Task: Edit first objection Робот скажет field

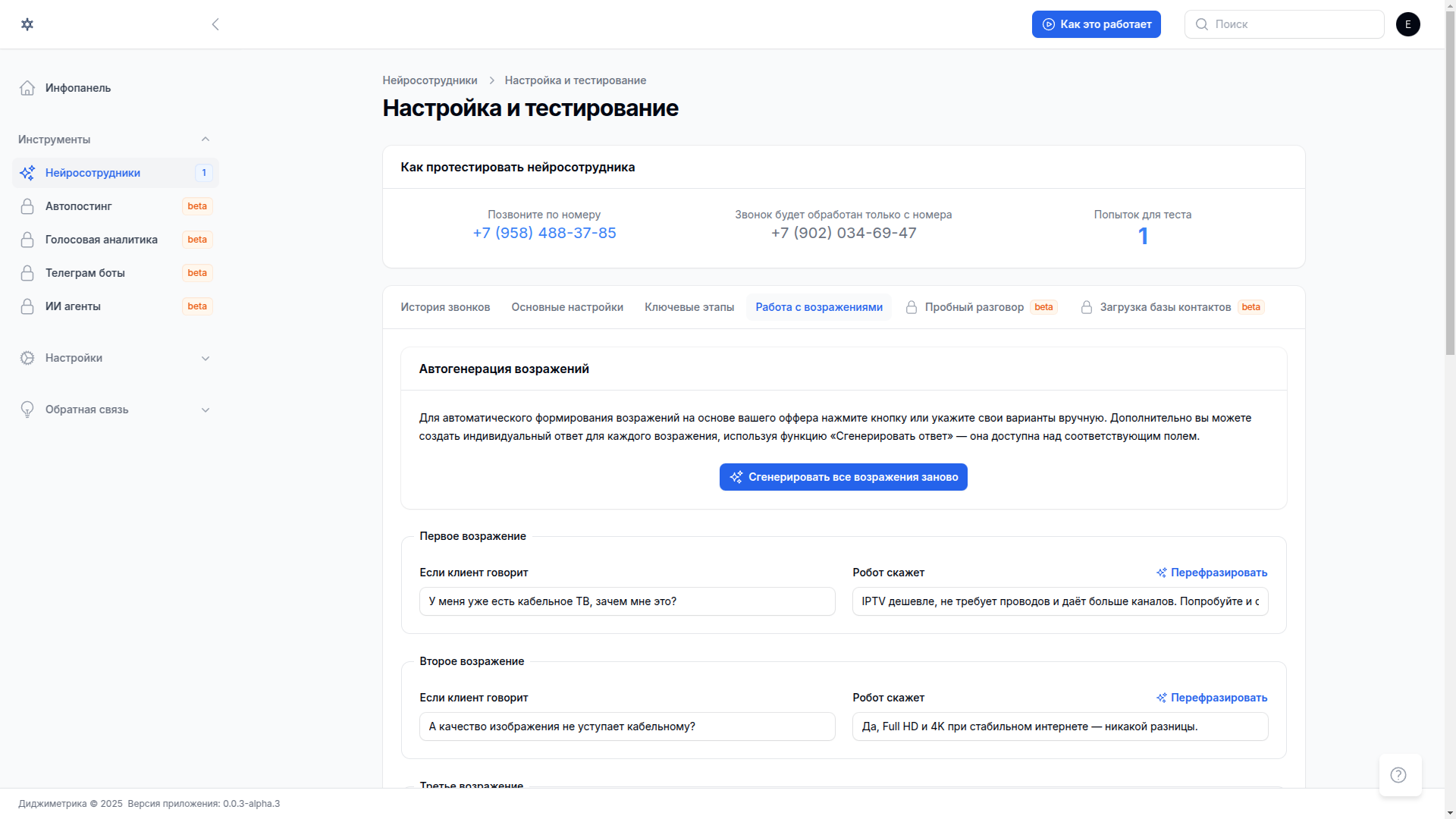Action: pos(1060,601)
